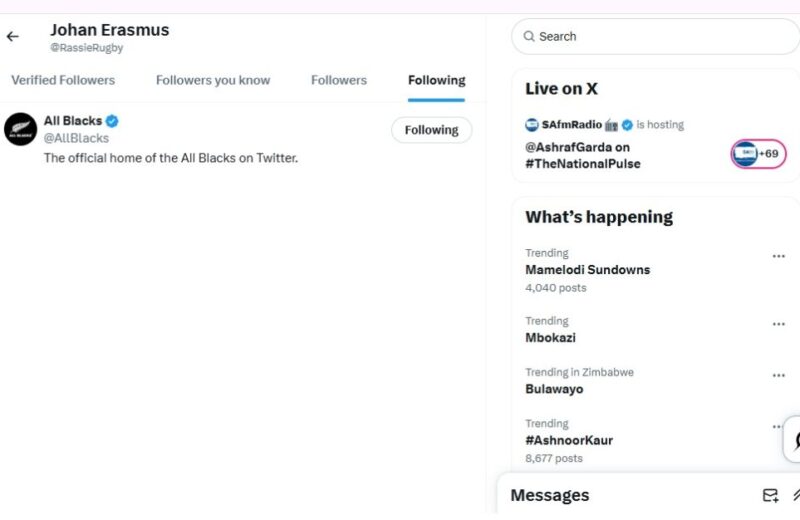The width and height of the screenshot is (800, 520).
Task: Open more options for Mbokazi trend
Action: [779, 324]
